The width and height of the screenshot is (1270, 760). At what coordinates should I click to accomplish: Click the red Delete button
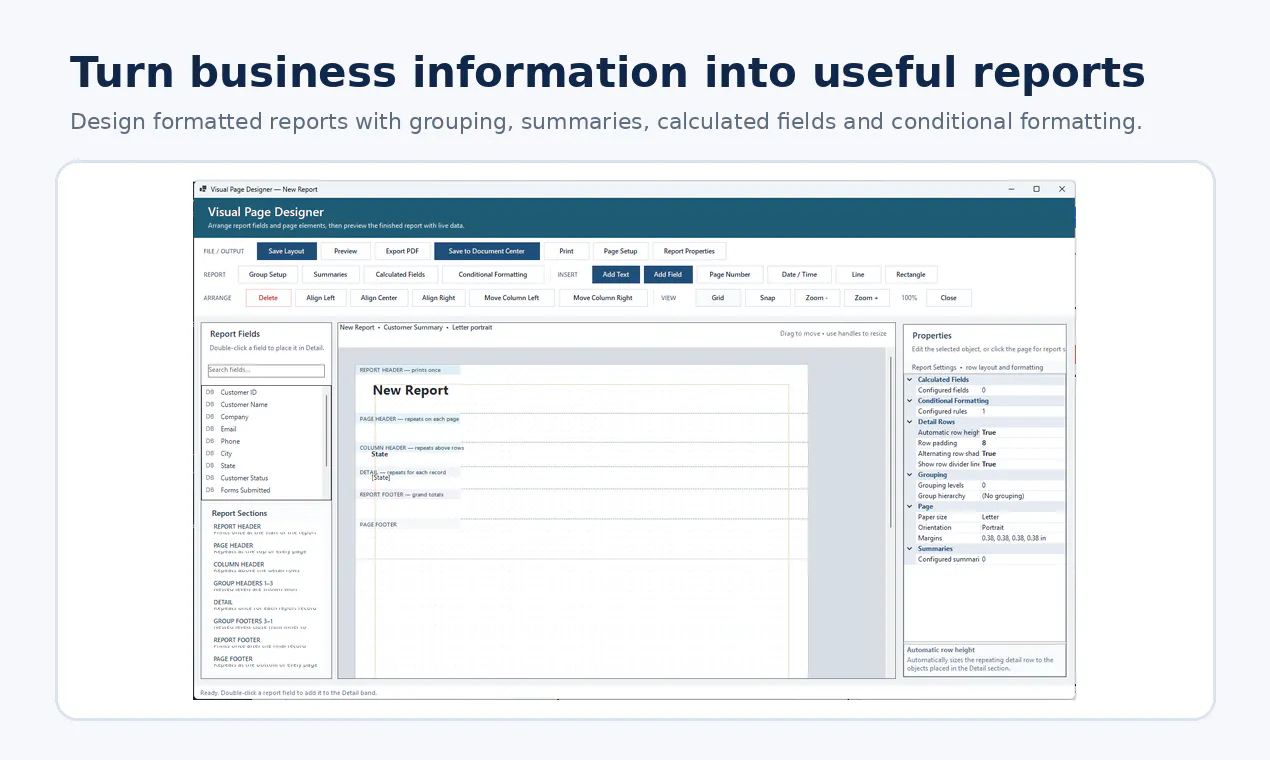click(268, 298)
